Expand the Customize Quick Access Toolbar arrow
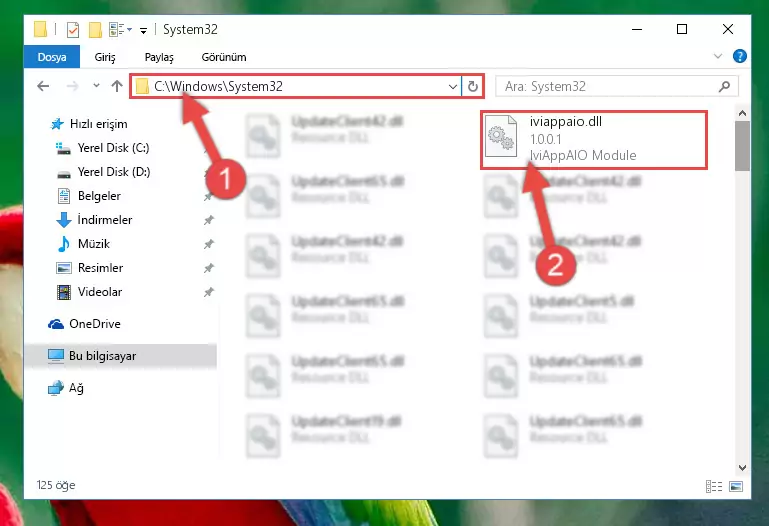Viewport: 769px width, 526px height. 143,30
